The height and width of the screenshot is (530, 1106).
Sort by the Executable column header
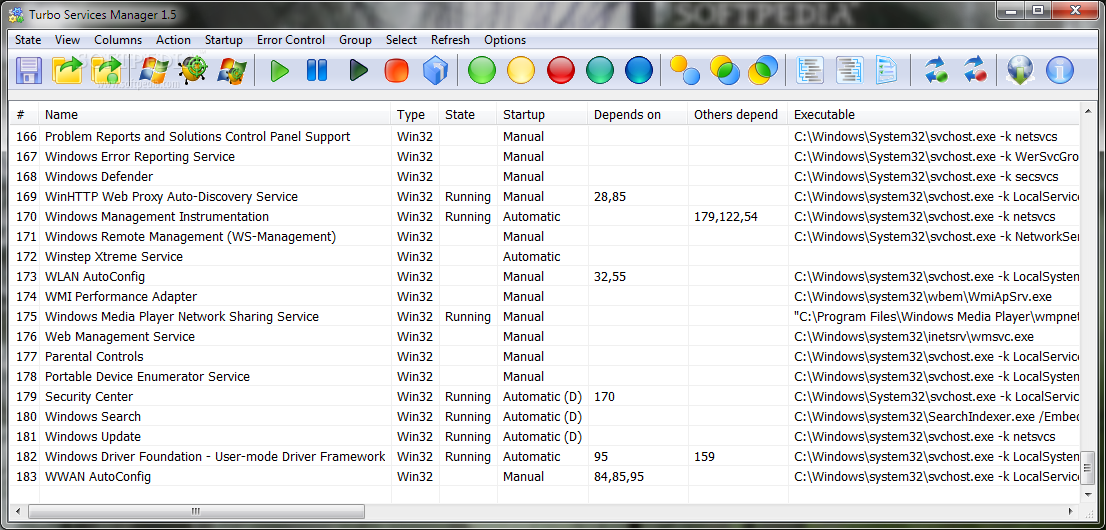[934, 114]
